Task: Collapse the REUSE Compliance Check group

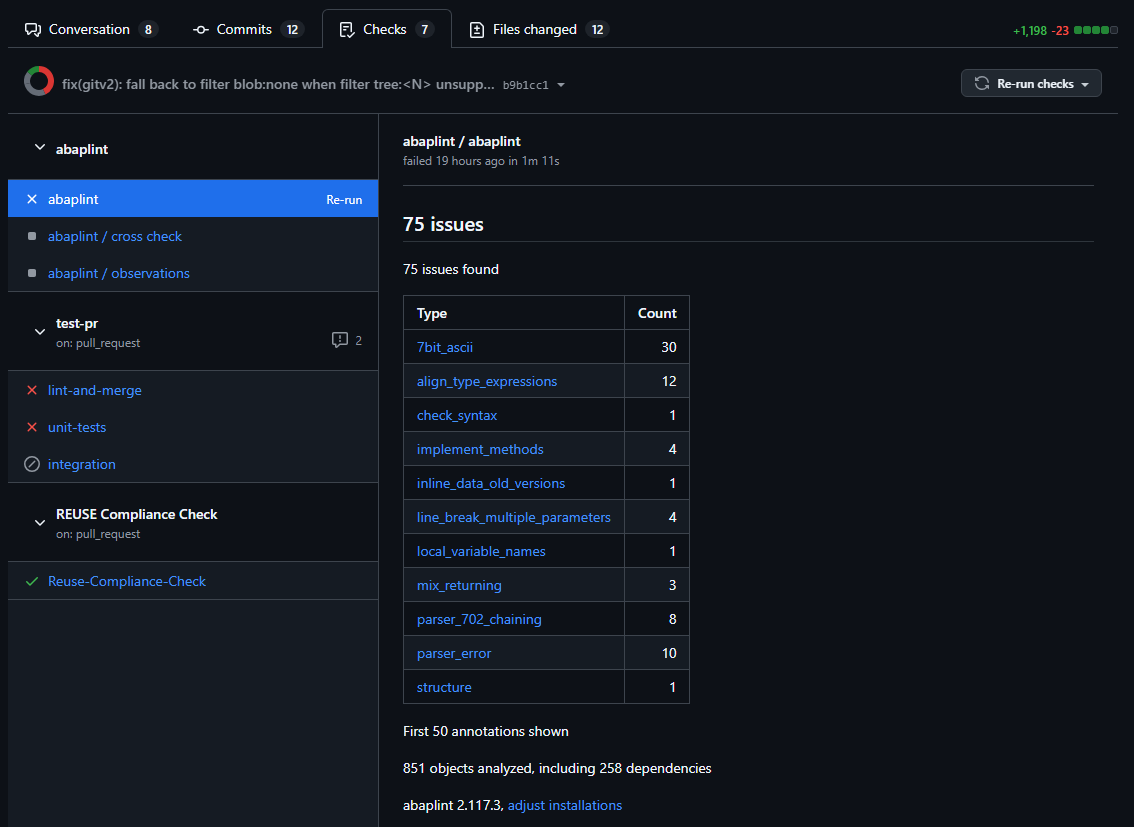Action: click(40, 523)
